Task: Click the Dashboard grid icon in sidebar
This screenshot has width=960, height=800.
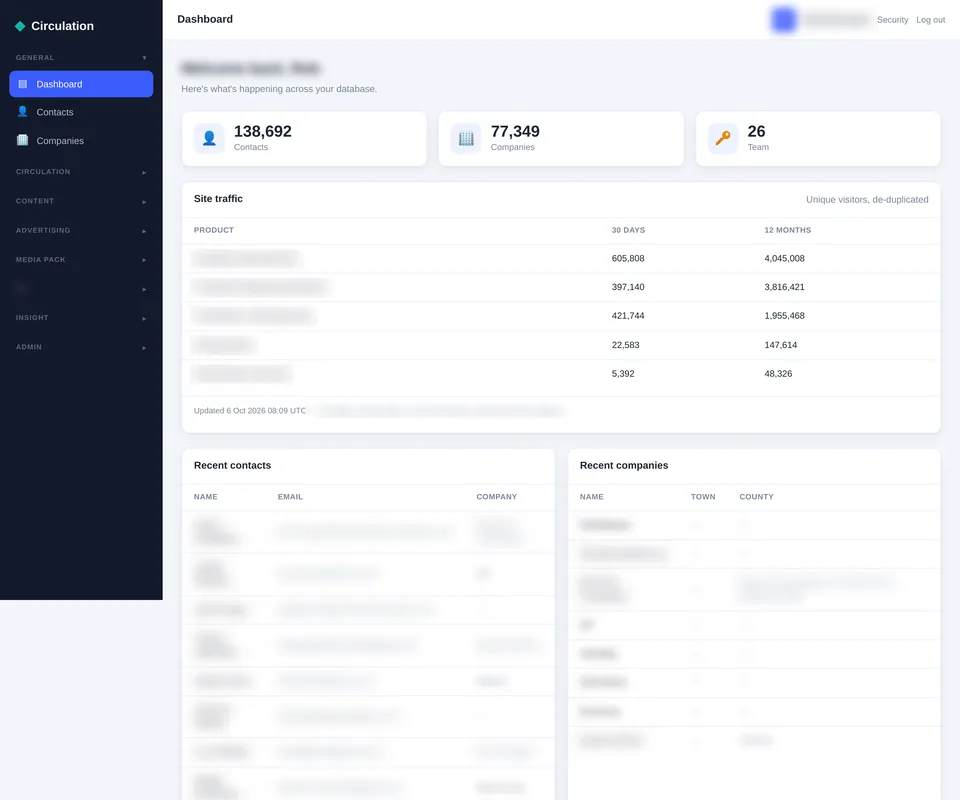Action: coord(23,84)
